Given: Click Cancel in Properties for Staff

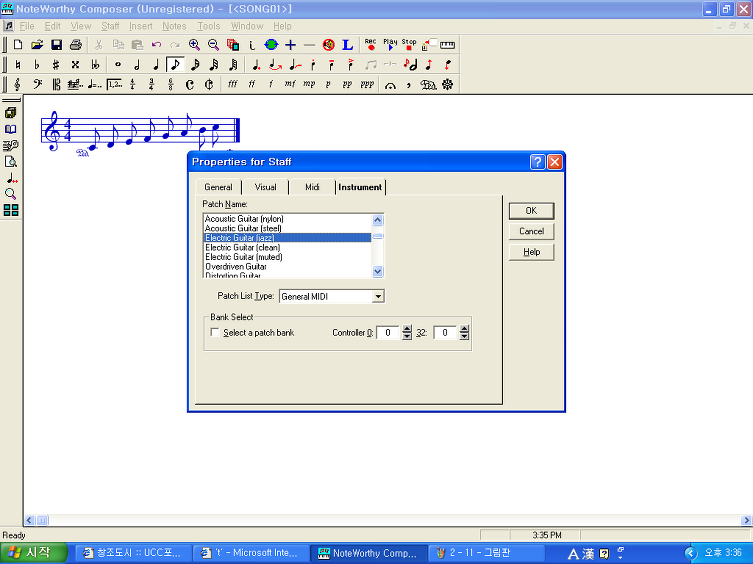Looking at the screenshot, I should (x=531, y=232).
